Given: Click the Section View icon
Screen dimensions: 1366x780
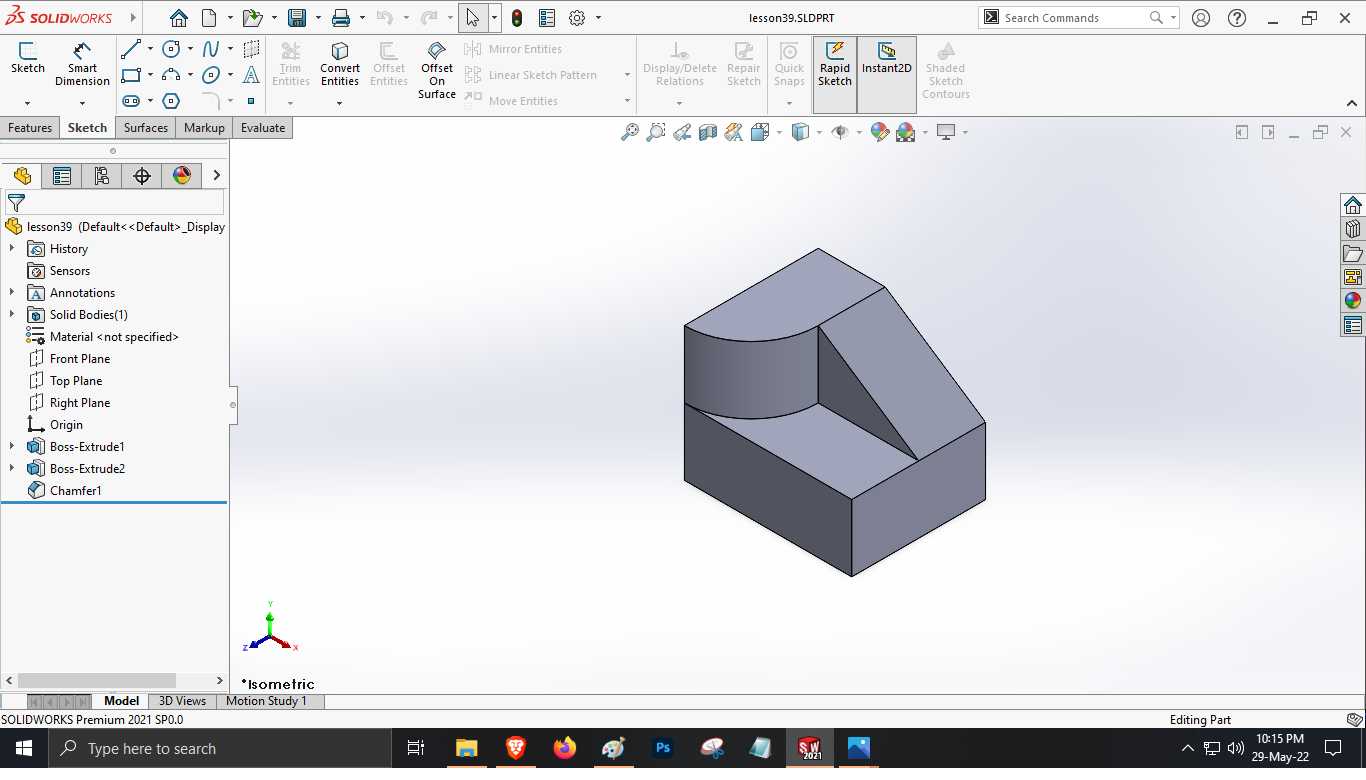Looking at the screenshot, I should (708, 132).
